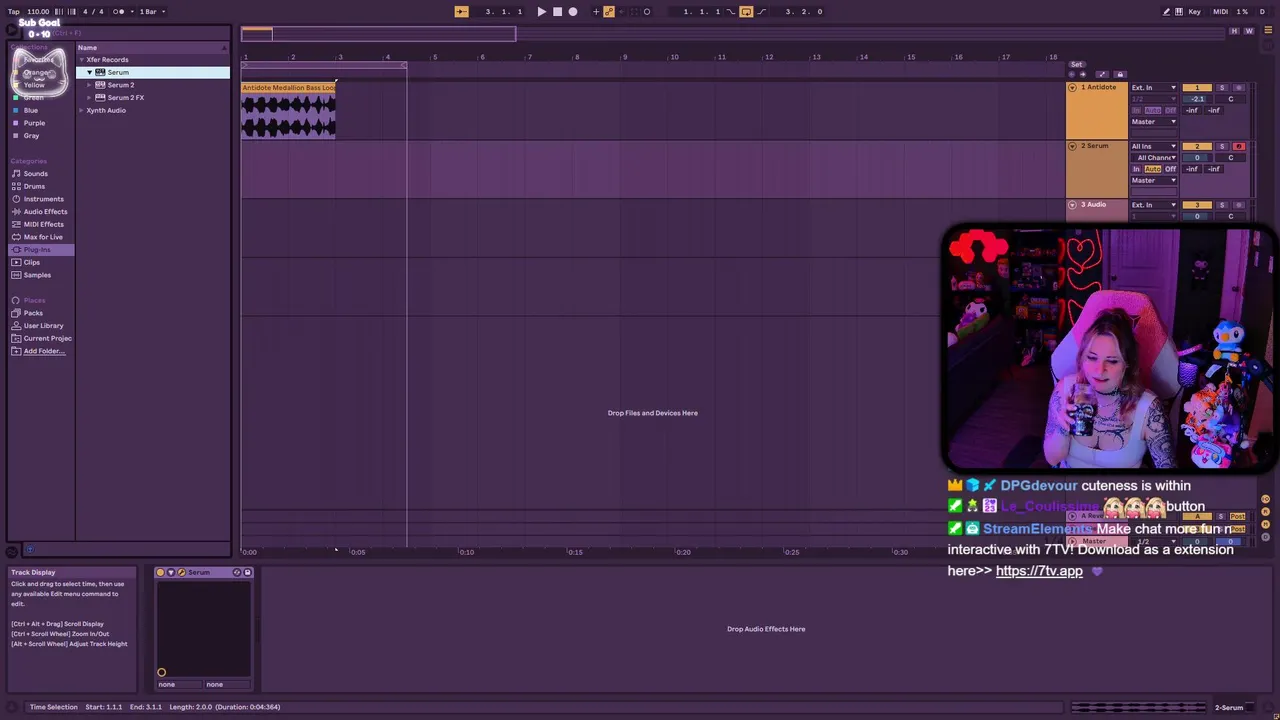Click Serum track volume value 0
Screen dimensions: 1280x720
[1197, 157]
